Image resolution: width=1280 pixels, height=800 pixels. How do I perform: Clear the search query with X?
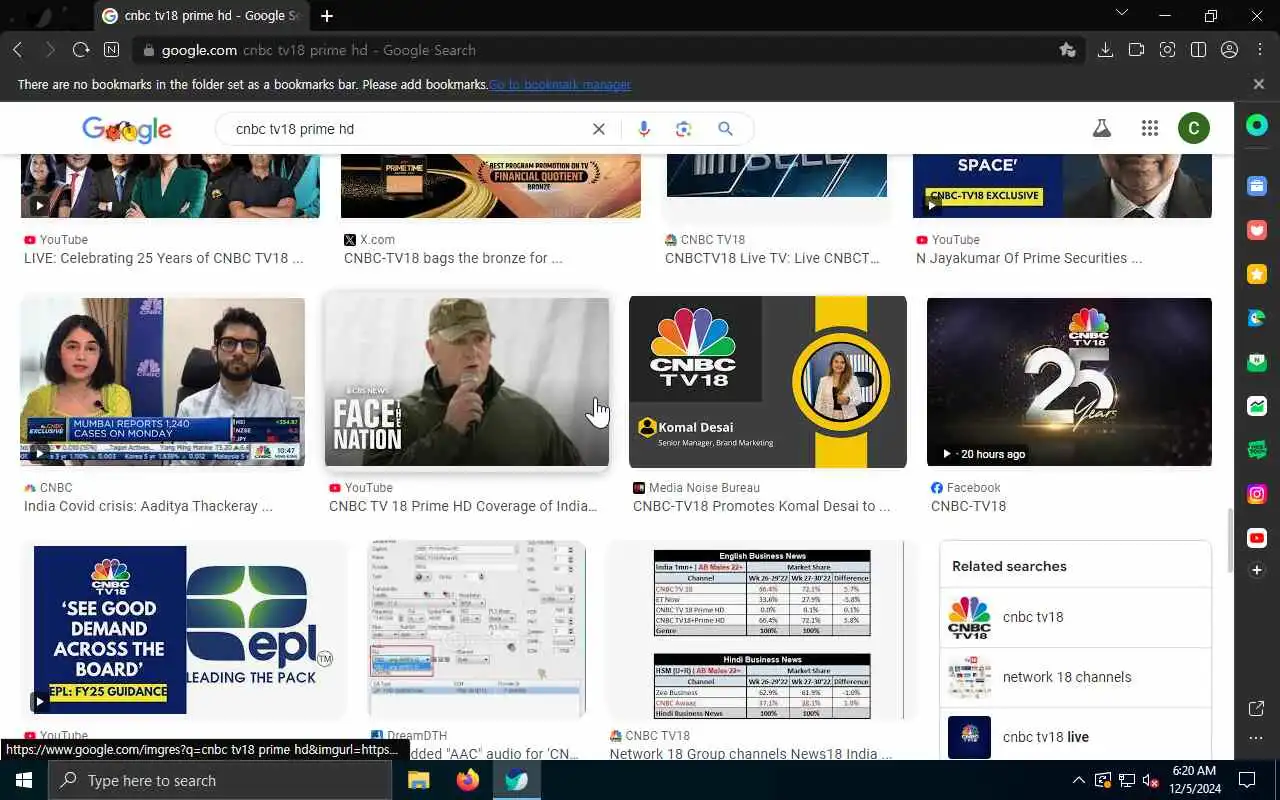598,129
